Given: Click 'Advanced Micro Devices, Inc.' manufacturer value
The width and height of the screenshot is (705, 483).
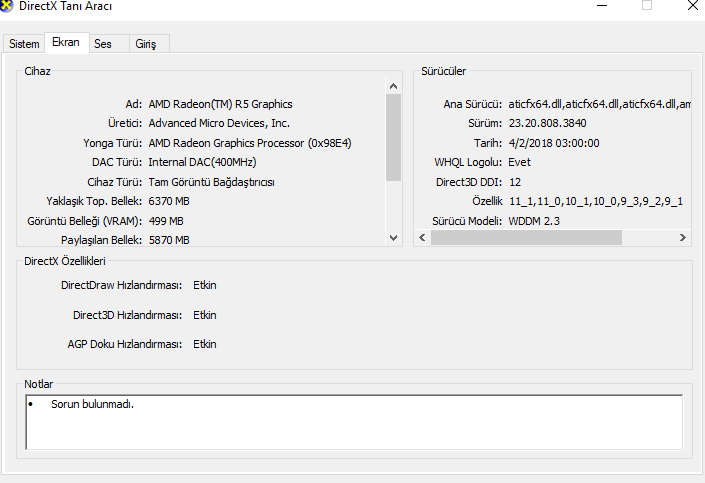Looking at the screenshot, I should click(x=219, y=123).
